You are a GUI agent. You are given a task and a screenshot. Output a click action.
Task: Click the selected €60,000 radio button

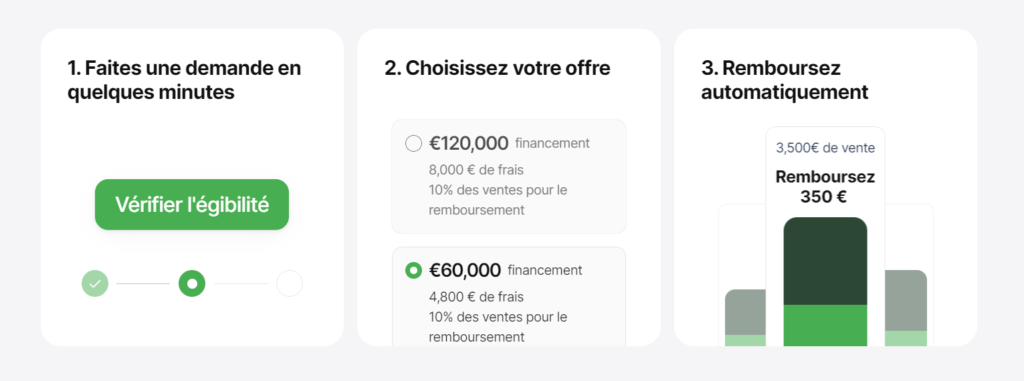(x=413, y=270)
